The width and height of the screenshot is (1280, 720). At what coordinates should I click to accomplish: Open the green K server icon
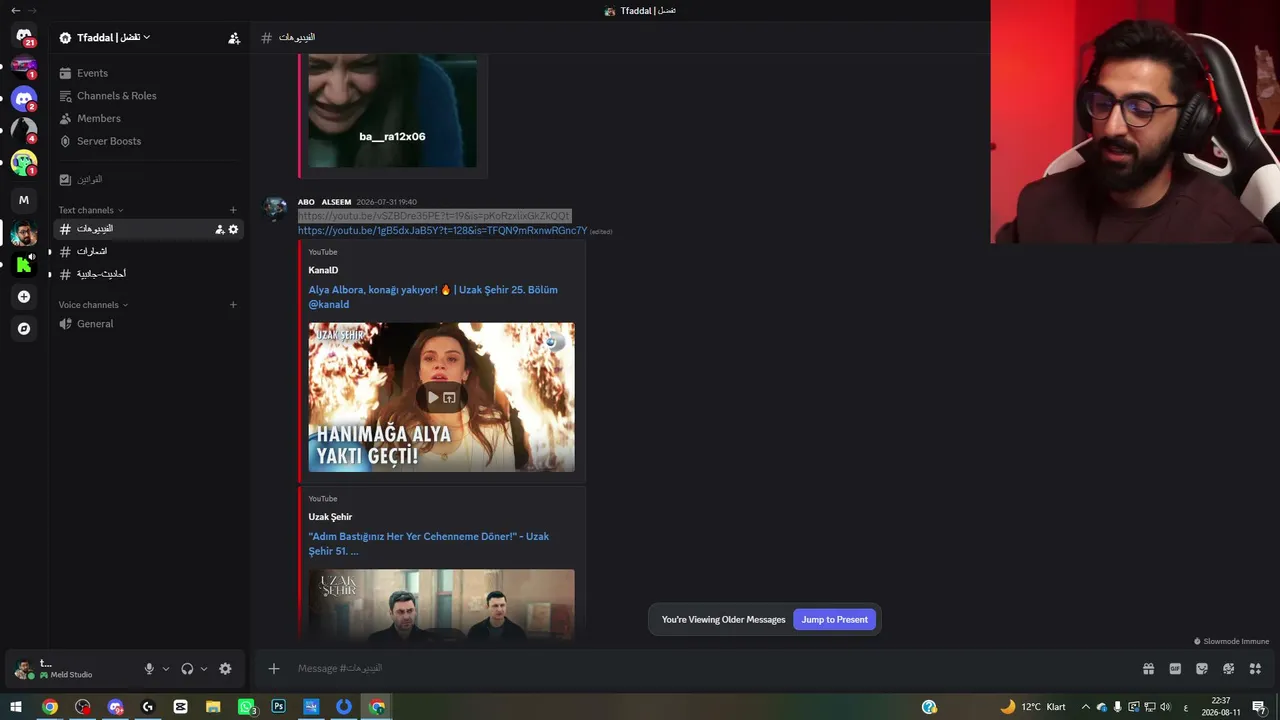pos(24,265)
